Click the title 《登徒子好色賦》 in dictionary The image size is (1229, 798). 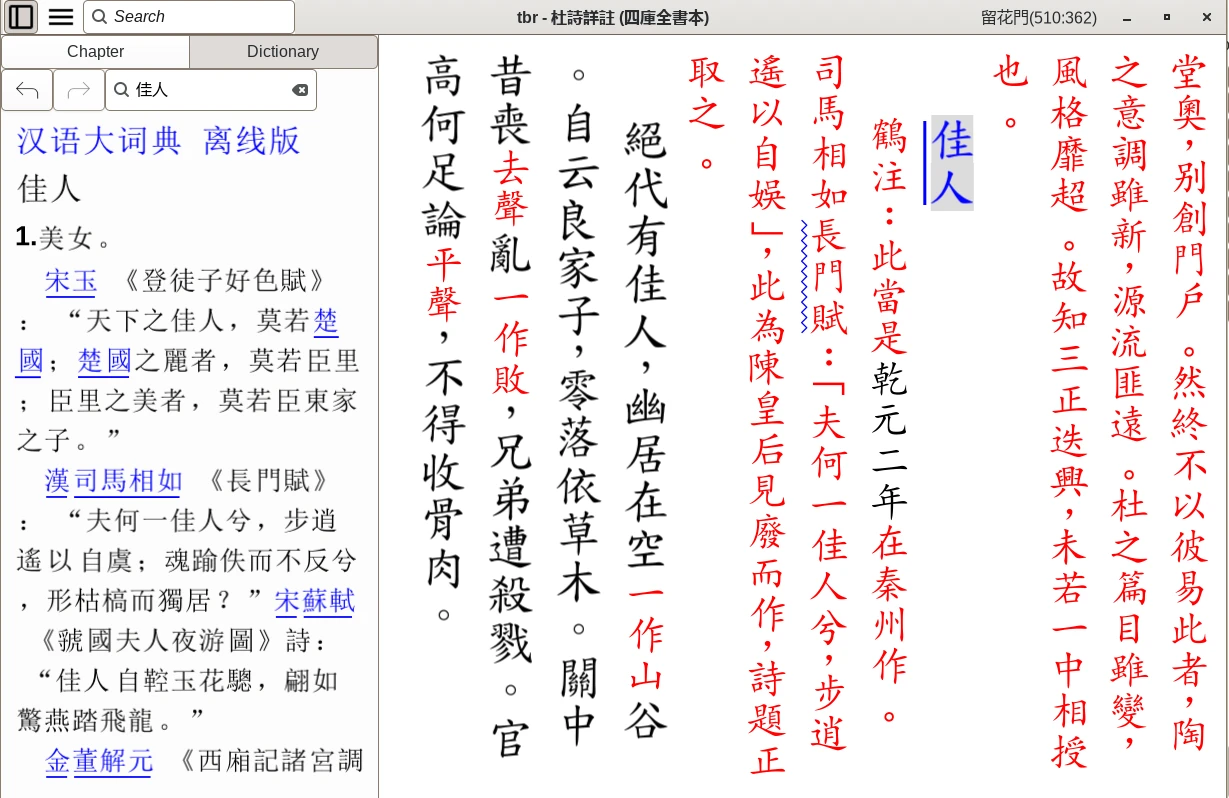point(224,281)
